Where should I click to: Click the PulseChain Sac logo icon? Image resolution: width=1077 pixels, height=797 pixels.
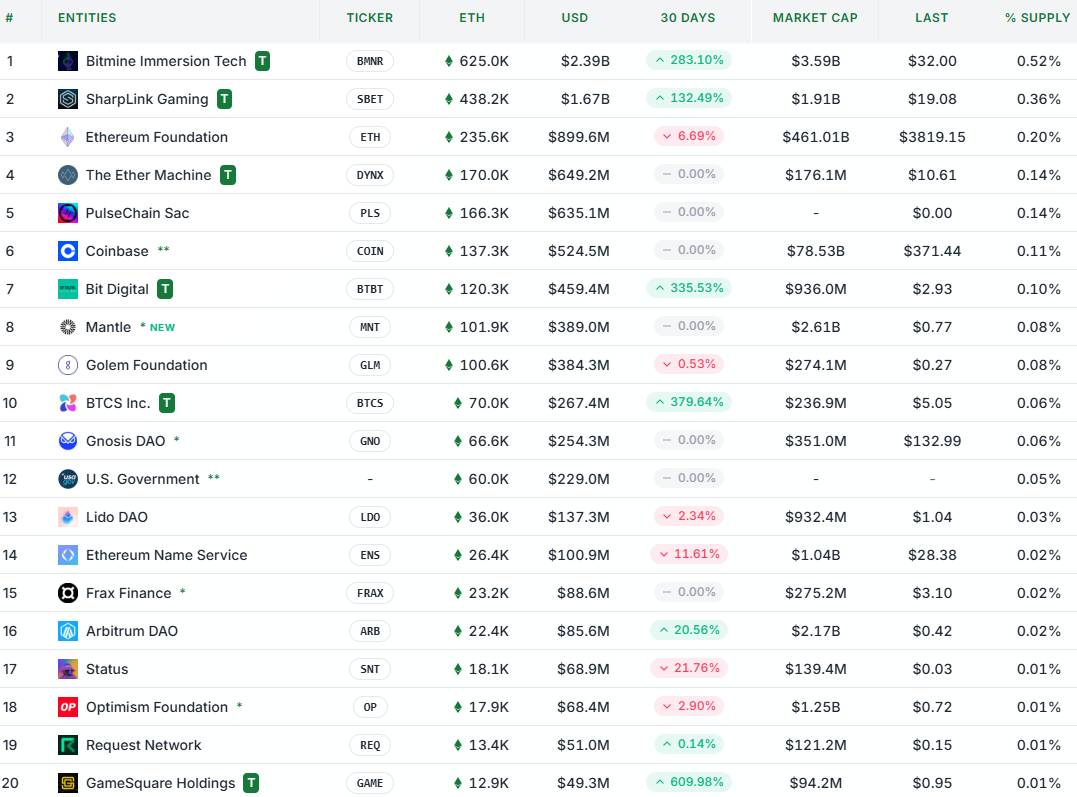coord(67,213)
